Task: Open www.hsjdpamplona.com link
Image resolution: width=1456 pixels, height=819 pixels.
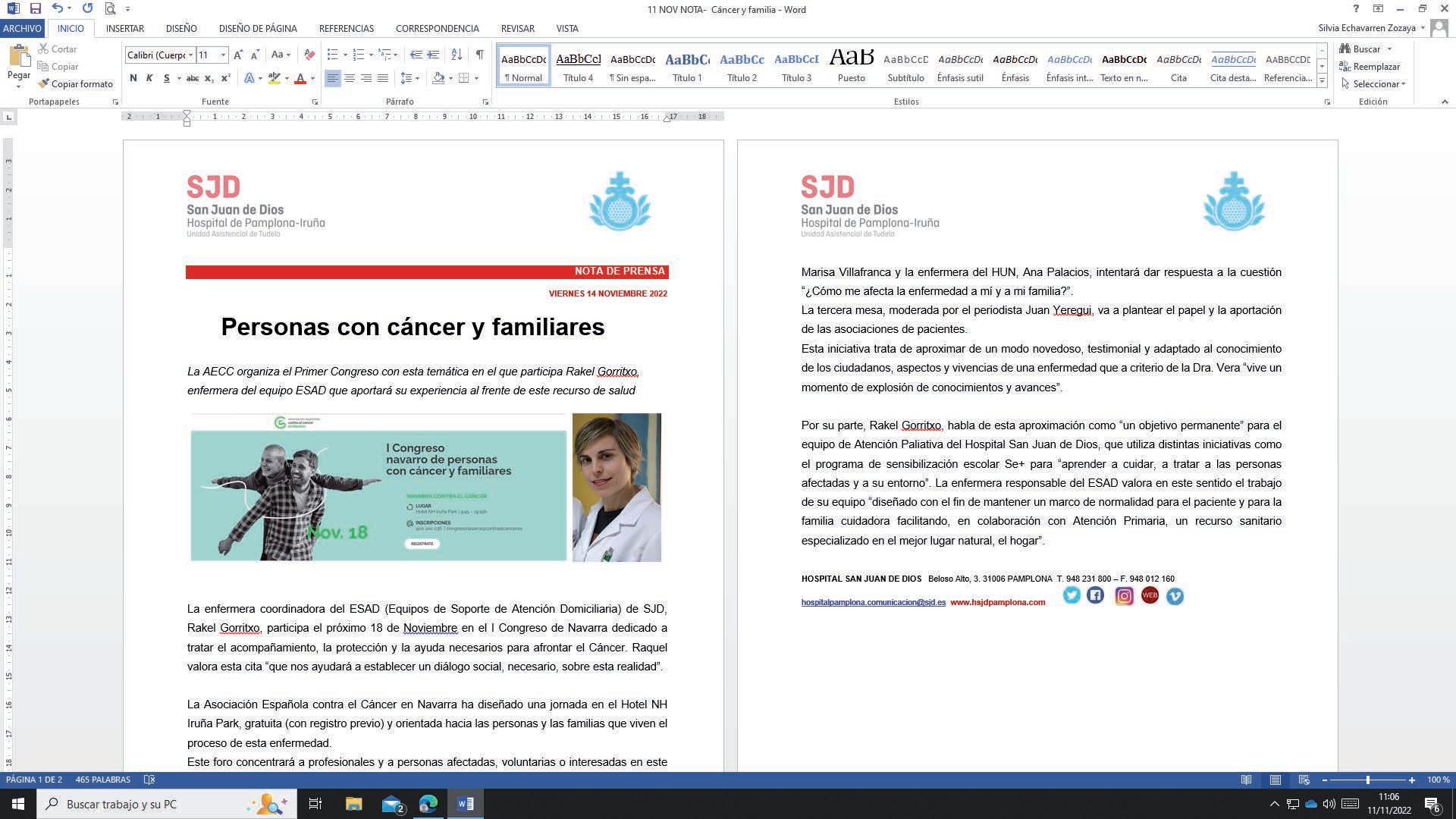Action: [997, 602]
